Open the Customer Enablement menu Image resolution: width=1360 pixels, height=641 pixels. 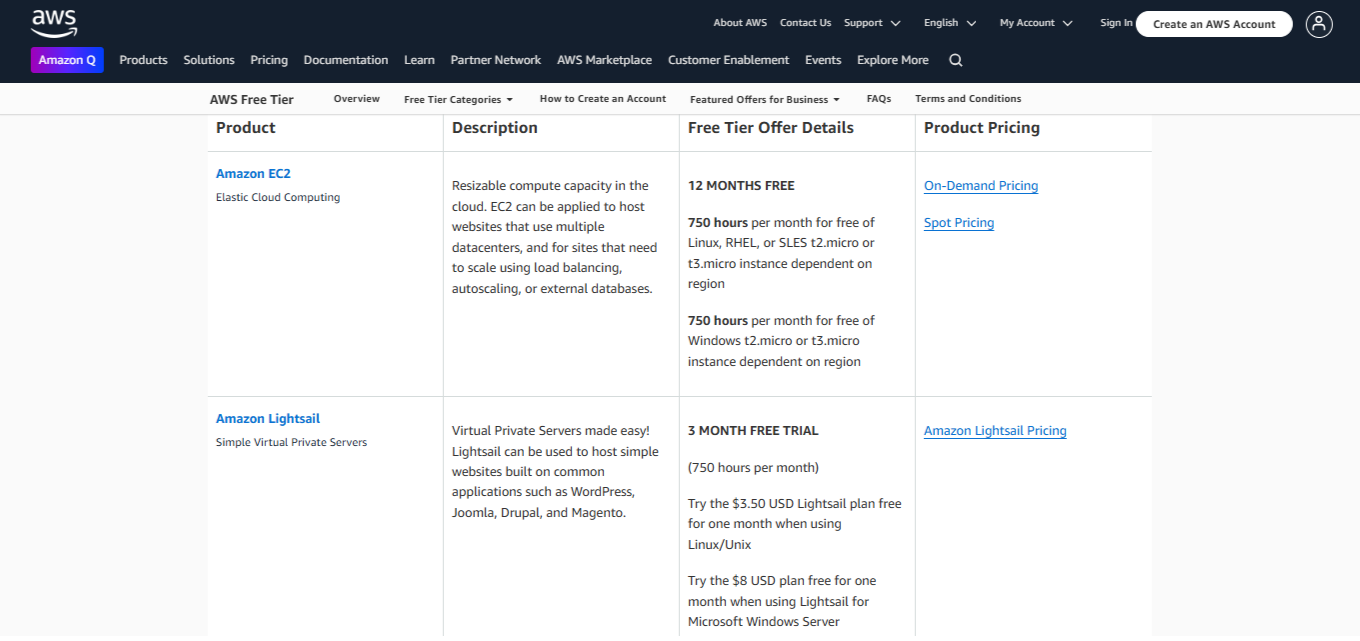click(x=728, y=60)
